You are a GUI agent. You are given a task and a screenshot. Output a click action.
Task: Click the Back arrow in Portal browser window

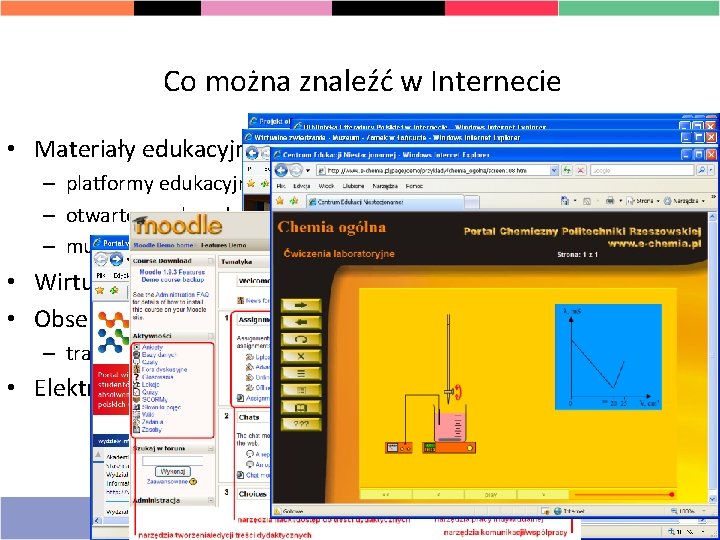101,260
